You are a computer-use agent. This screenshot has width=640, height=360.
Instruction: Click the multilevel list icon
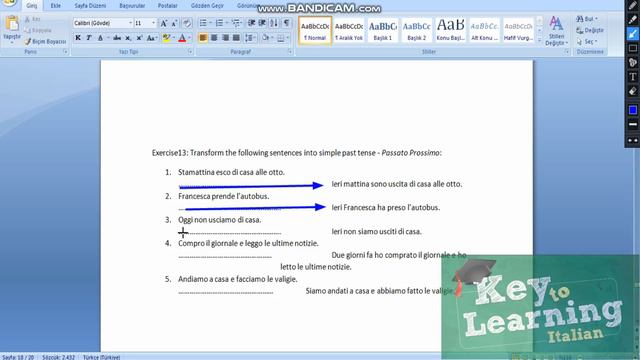pos(236,23)
